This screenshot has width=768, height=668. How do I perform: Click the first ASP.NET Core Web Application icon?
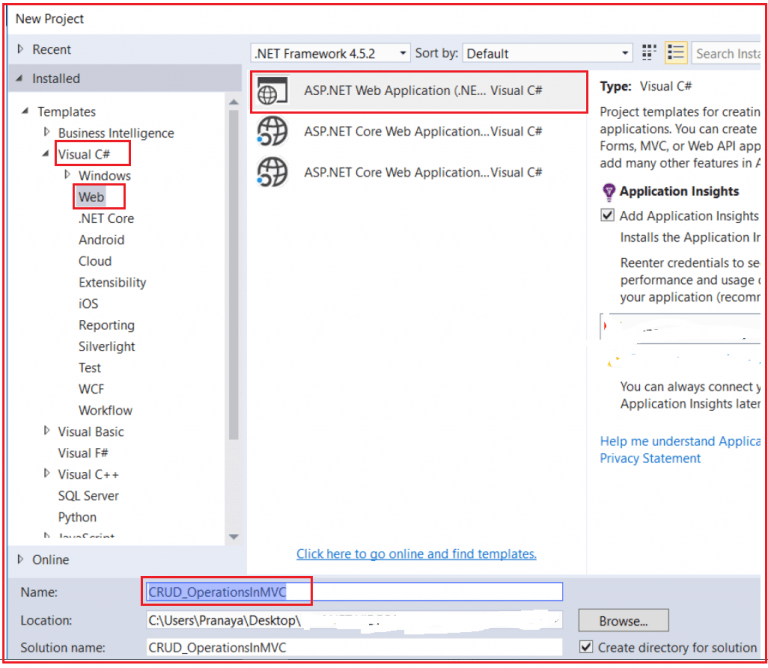pyautogui.click(x=272, y=132)
